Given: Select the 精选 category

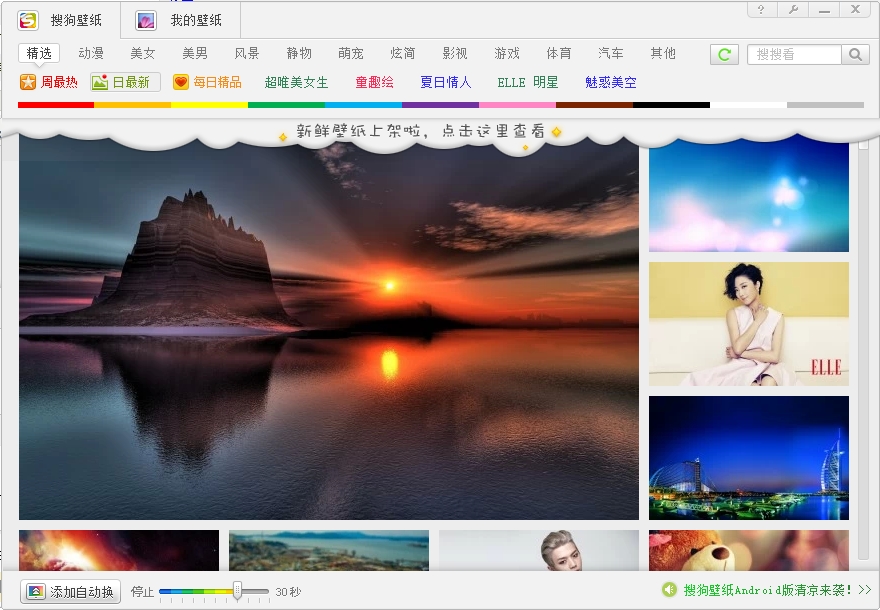Looking at the screenshot, I should pyautogui.click(x=39, y=53).
